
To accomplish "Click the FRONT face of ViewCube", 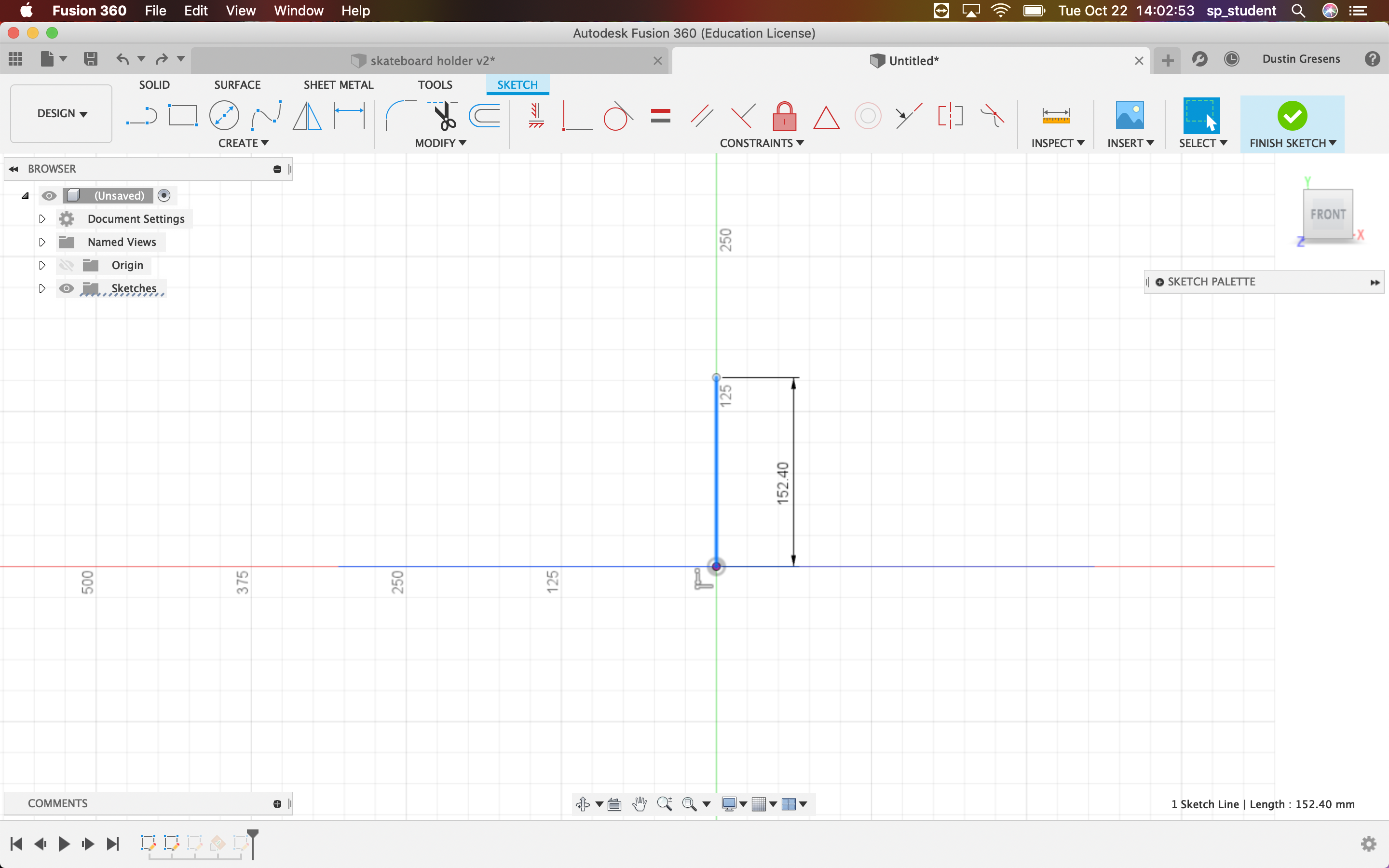I will [x=1328, y=214].
